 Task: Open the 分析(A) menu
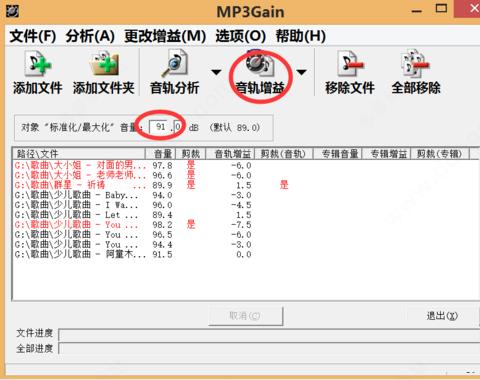click(x=90, y=36)
